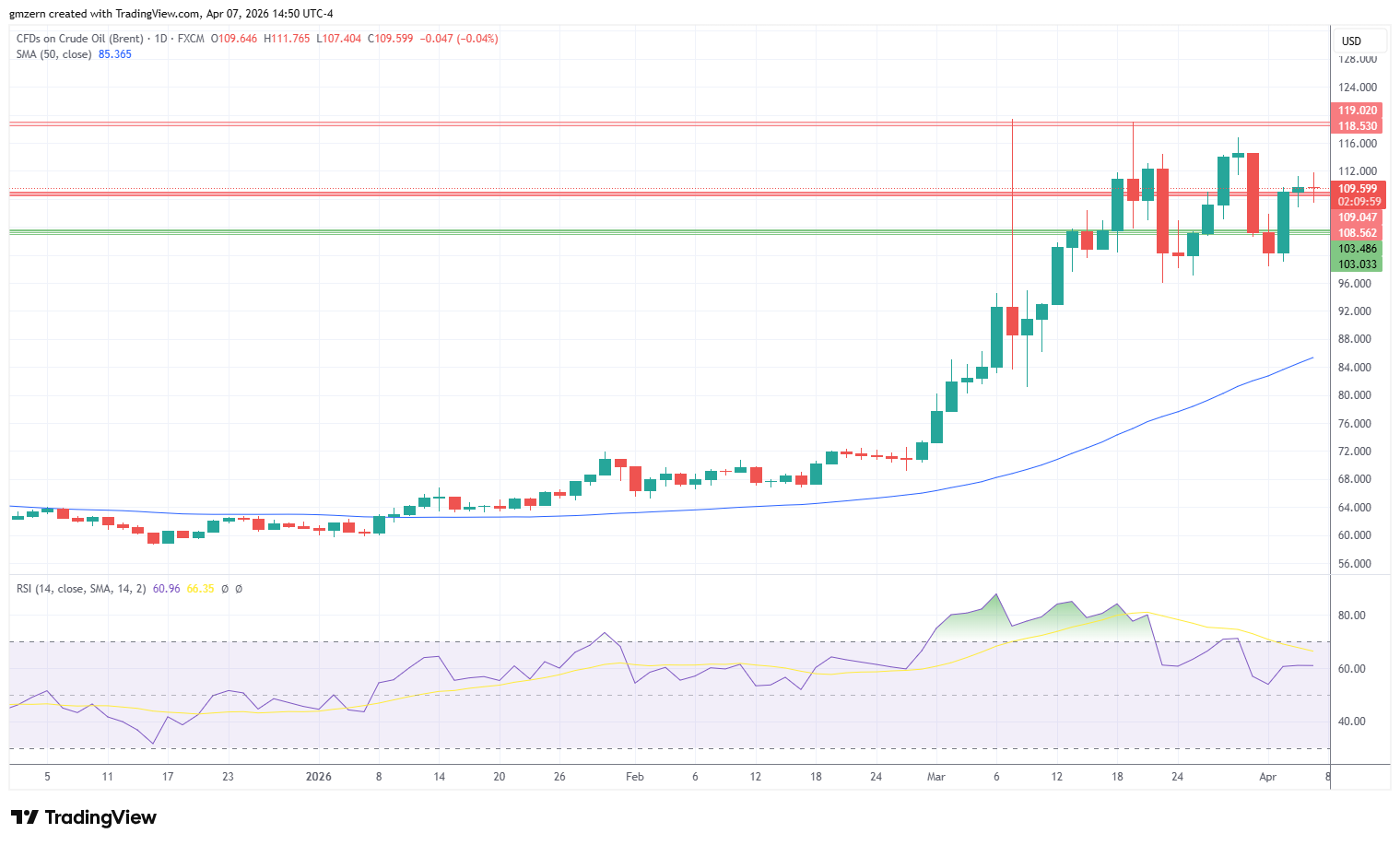Click the change value −0.047 (−0.04%)
The width and height of the screenshot is (1400, 845).
[459, 39]
